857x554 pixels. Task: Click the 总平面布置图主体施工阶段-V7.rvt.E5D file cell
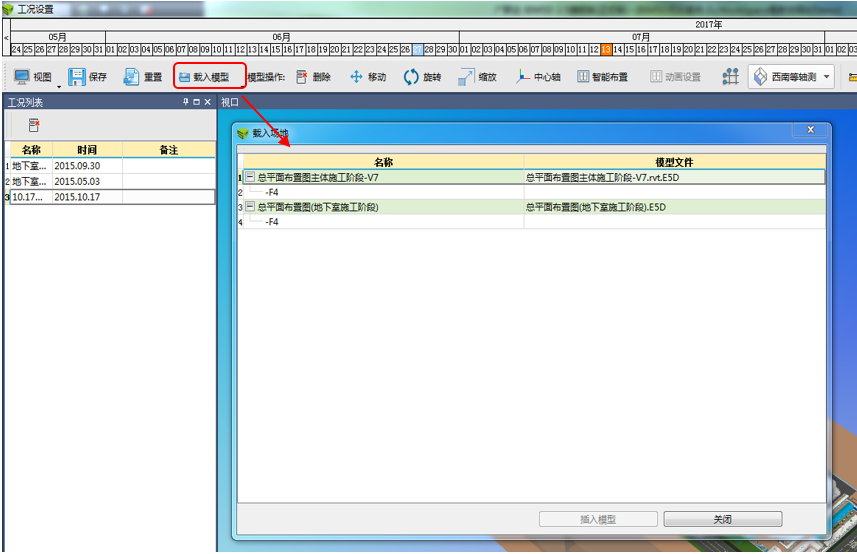tap(674, 177)
